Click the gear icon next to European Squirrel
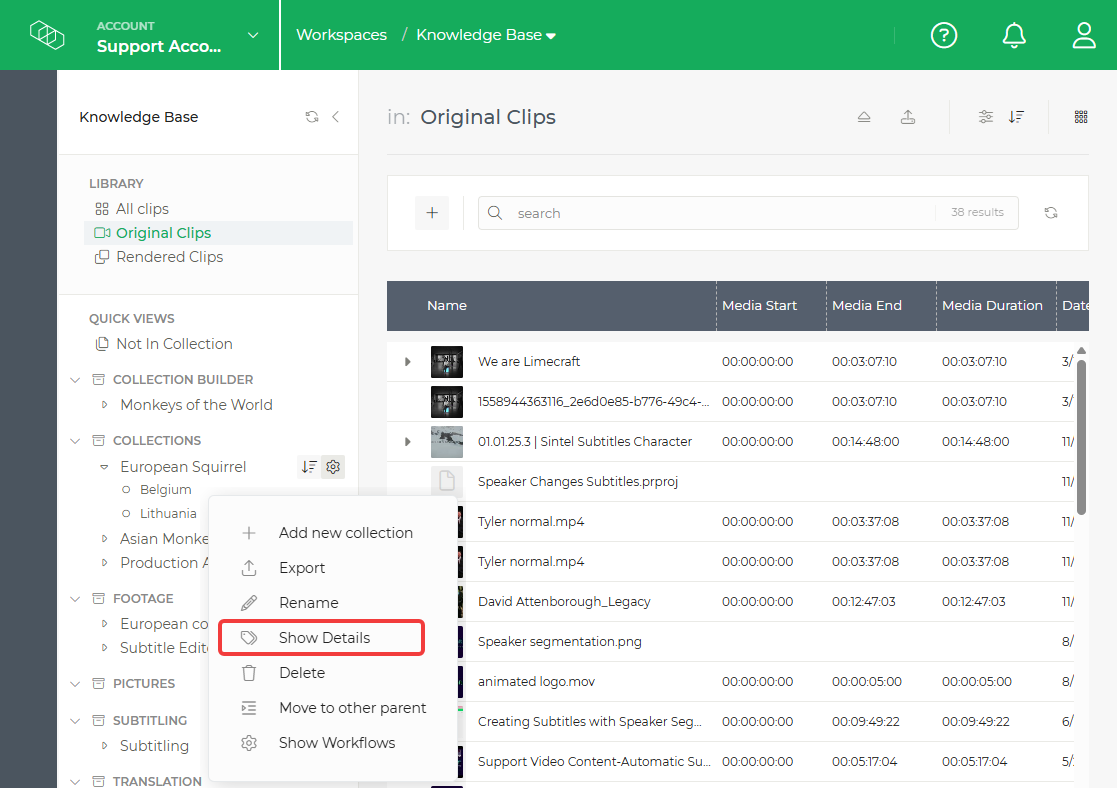 pos(333,467)
